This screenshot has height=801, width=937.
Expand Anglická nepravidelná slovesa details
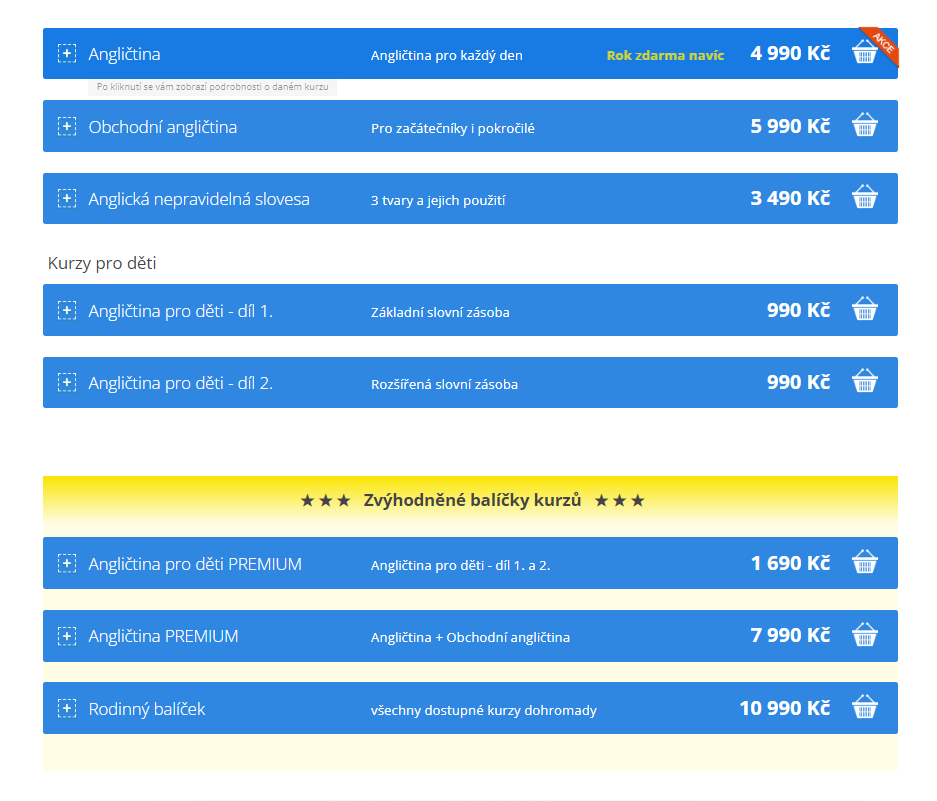click(x=67, y=199)
